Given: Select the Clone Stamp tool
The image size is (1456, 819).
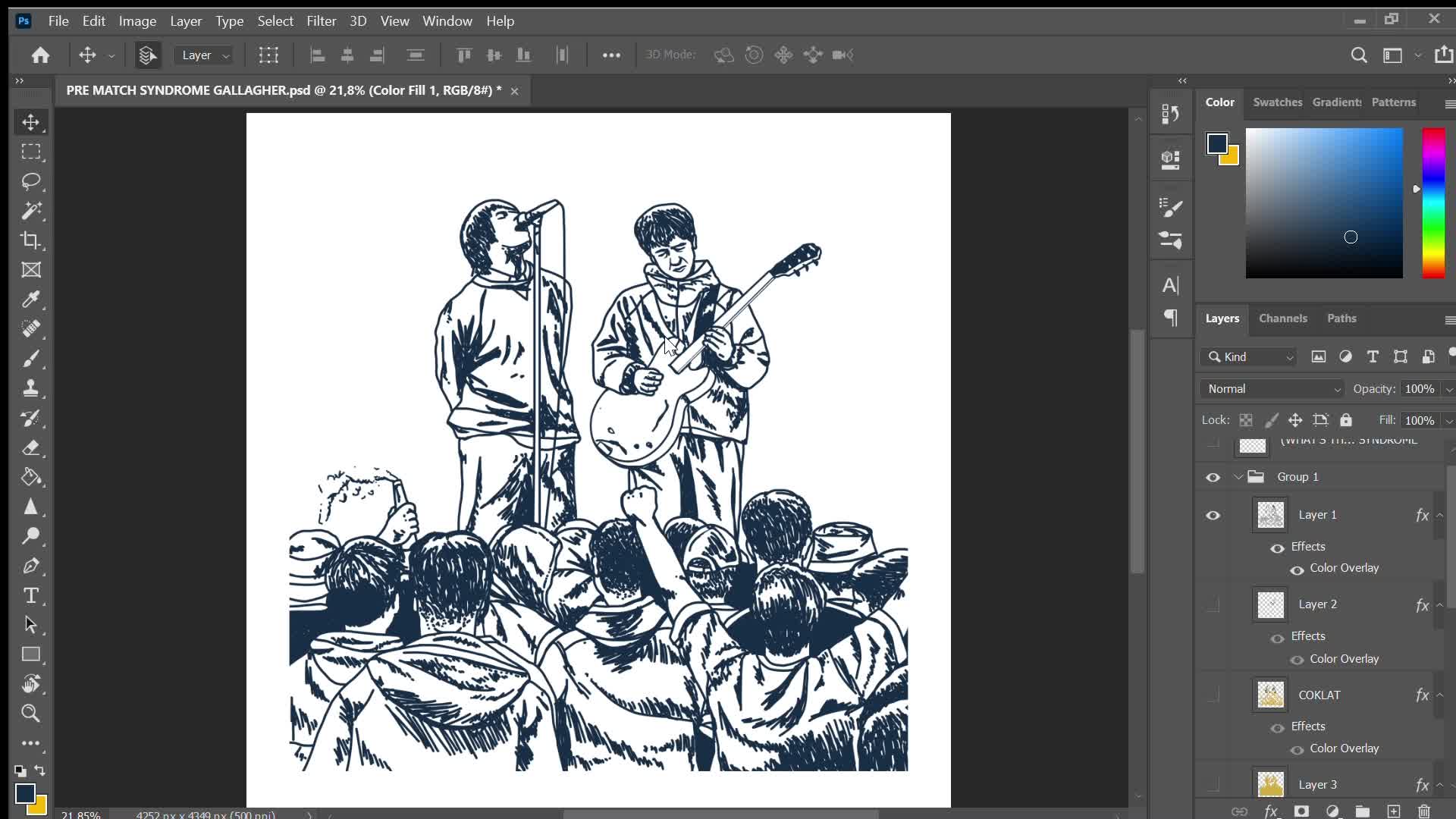Looking at the screenshot, I should click(31, 388).
